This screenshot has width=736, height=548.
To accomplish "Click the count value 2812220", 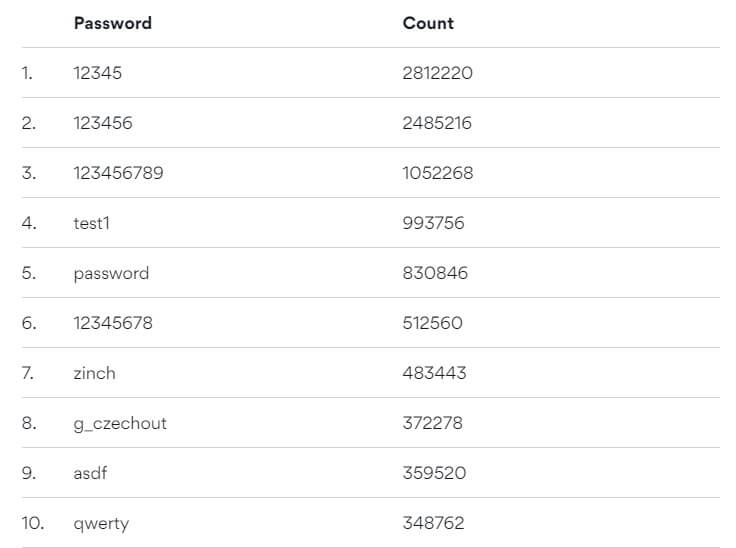I will click(438, 73).
